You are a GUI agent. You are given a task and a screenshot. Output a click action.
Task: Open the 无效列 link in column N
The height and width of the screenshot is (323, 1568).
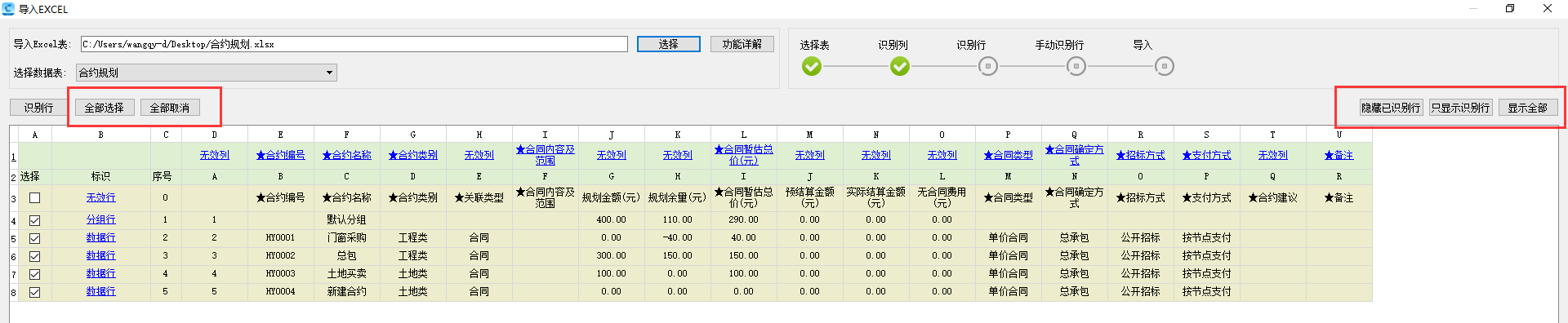pyautogui.click(x=875, y=155)
